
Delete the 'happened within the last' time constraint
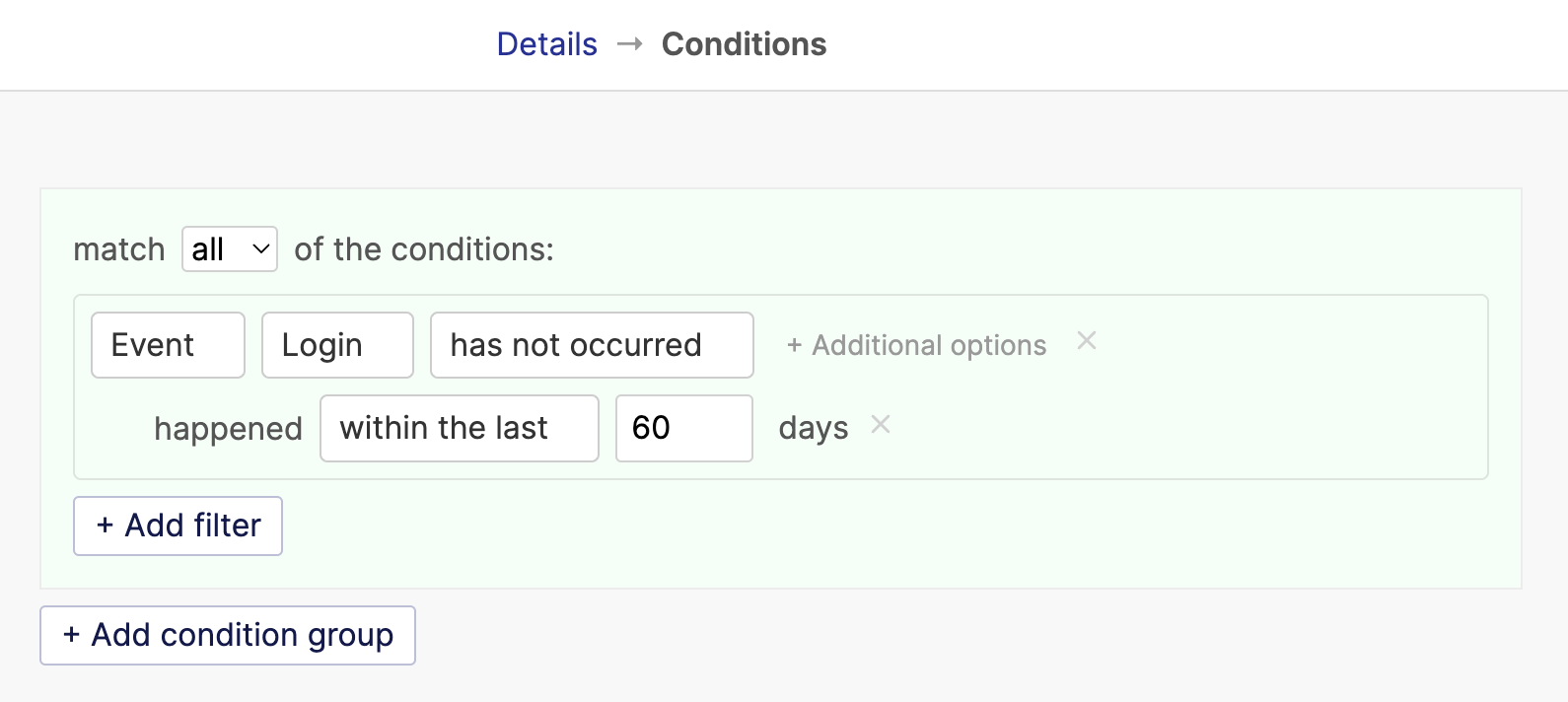tap(881, 425)
